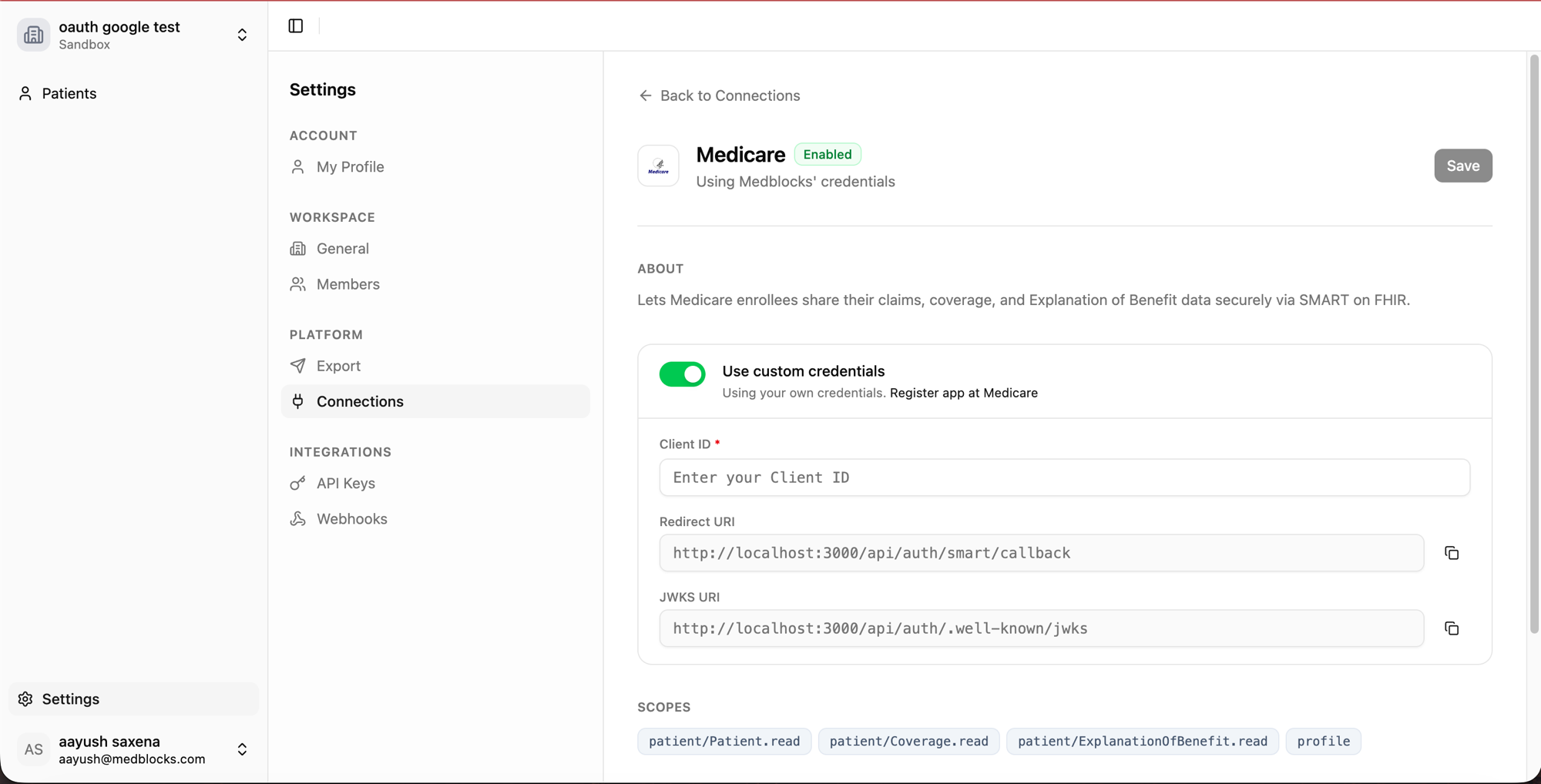The image size is (1541, 784).
Task: Click the Medicare logo thumbnail
Action: click(x=658, y=166)
